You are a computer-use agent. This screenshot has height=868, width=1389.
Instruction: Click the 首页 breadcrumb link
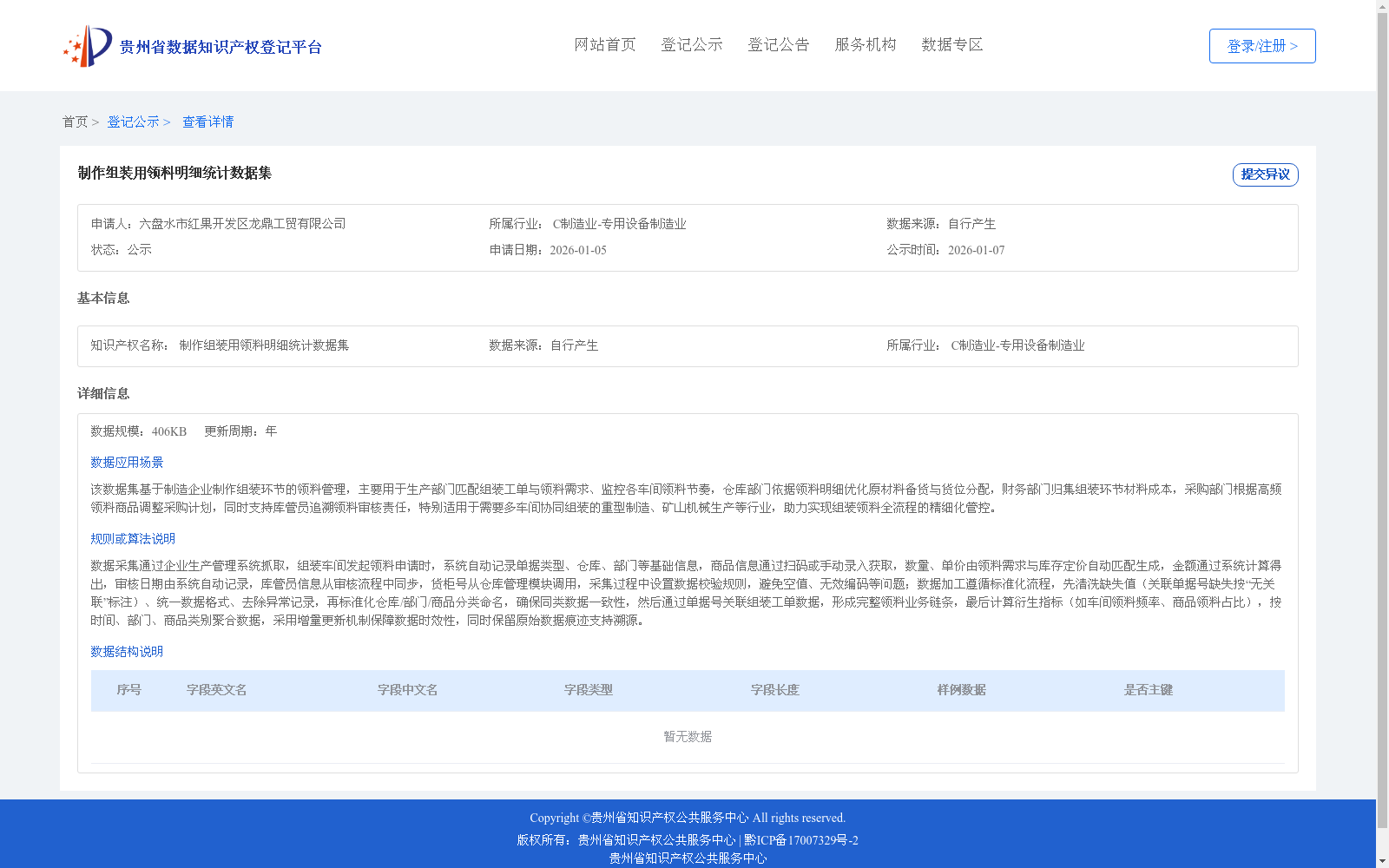tap(75, 122)
